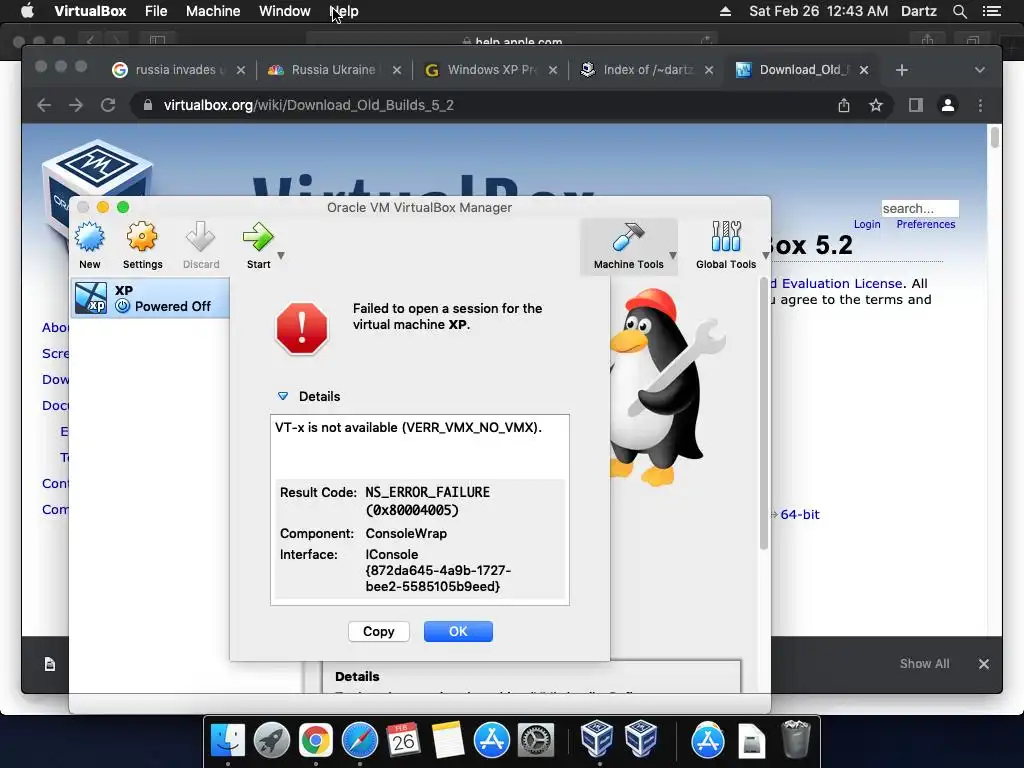
Task: Open Google Chrome from the Dock
Action: [315, 740]
